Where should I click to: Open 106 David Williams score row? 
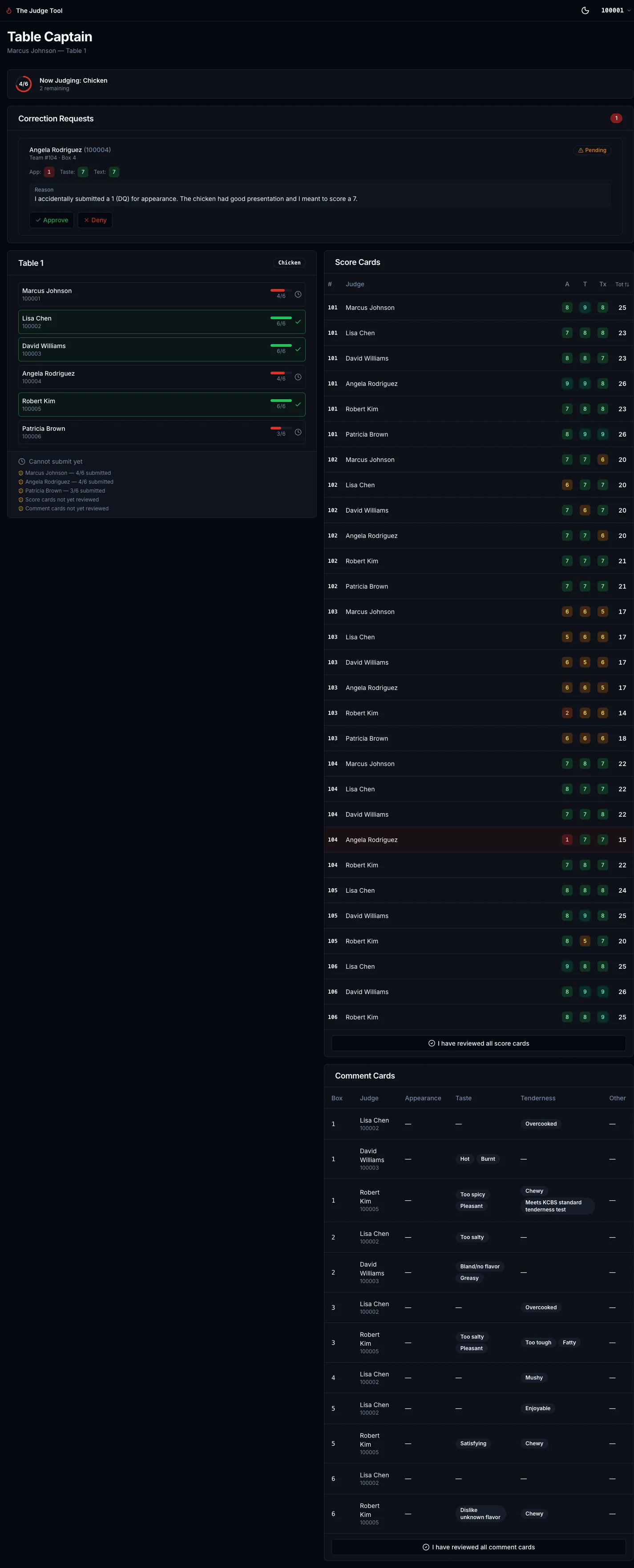tap(479, 992)
